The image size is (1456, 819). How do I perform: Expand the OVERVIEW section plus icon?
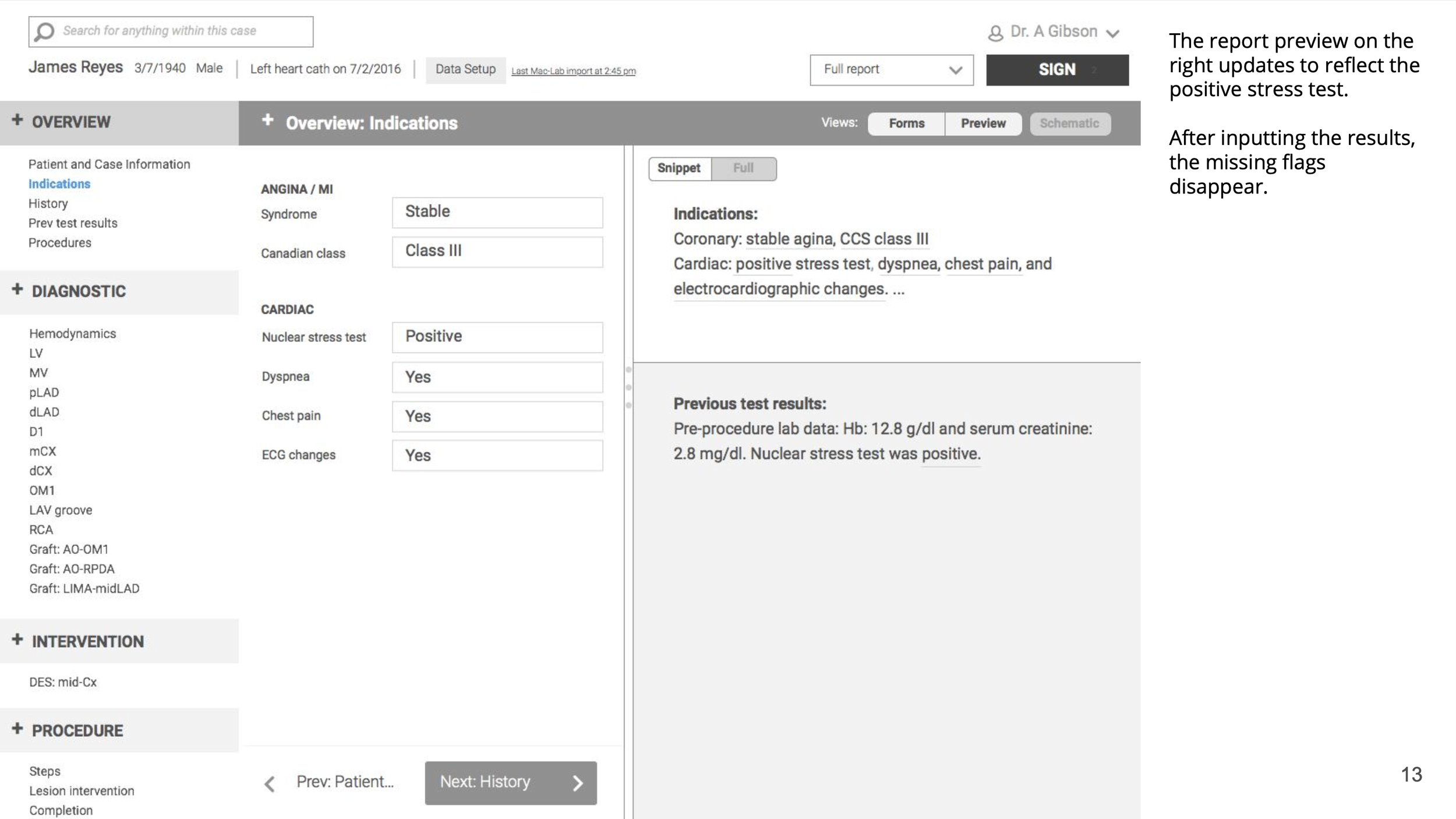tap(17, 121)
